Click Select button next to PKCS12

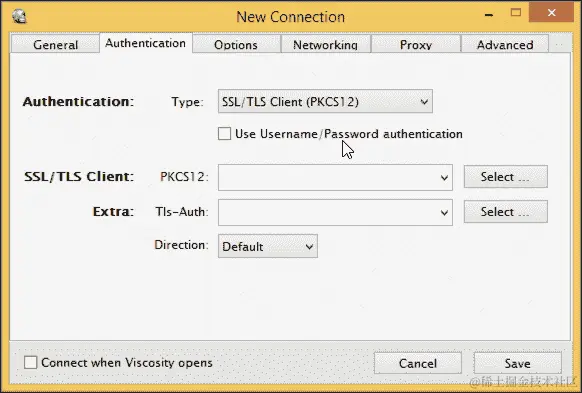[x=506, y=177]
